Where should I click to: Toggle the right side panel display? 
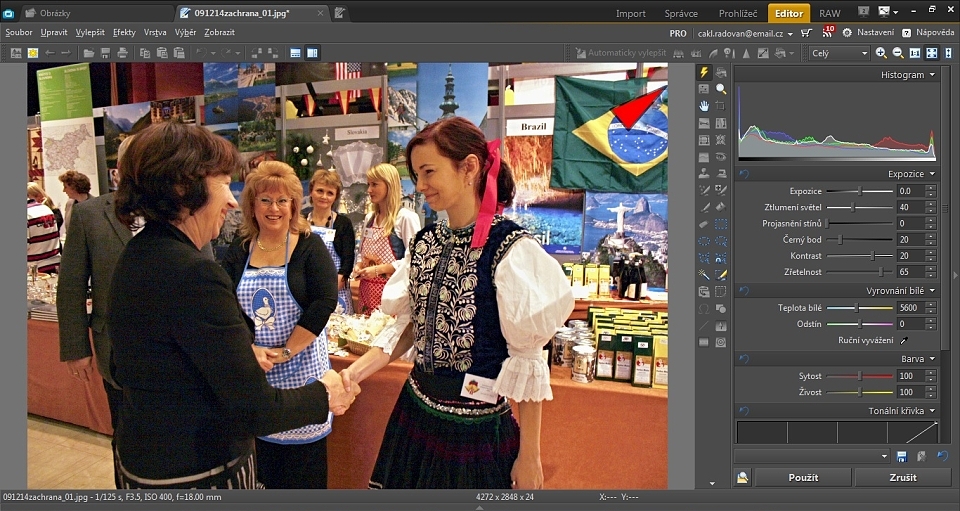(312, 53)
